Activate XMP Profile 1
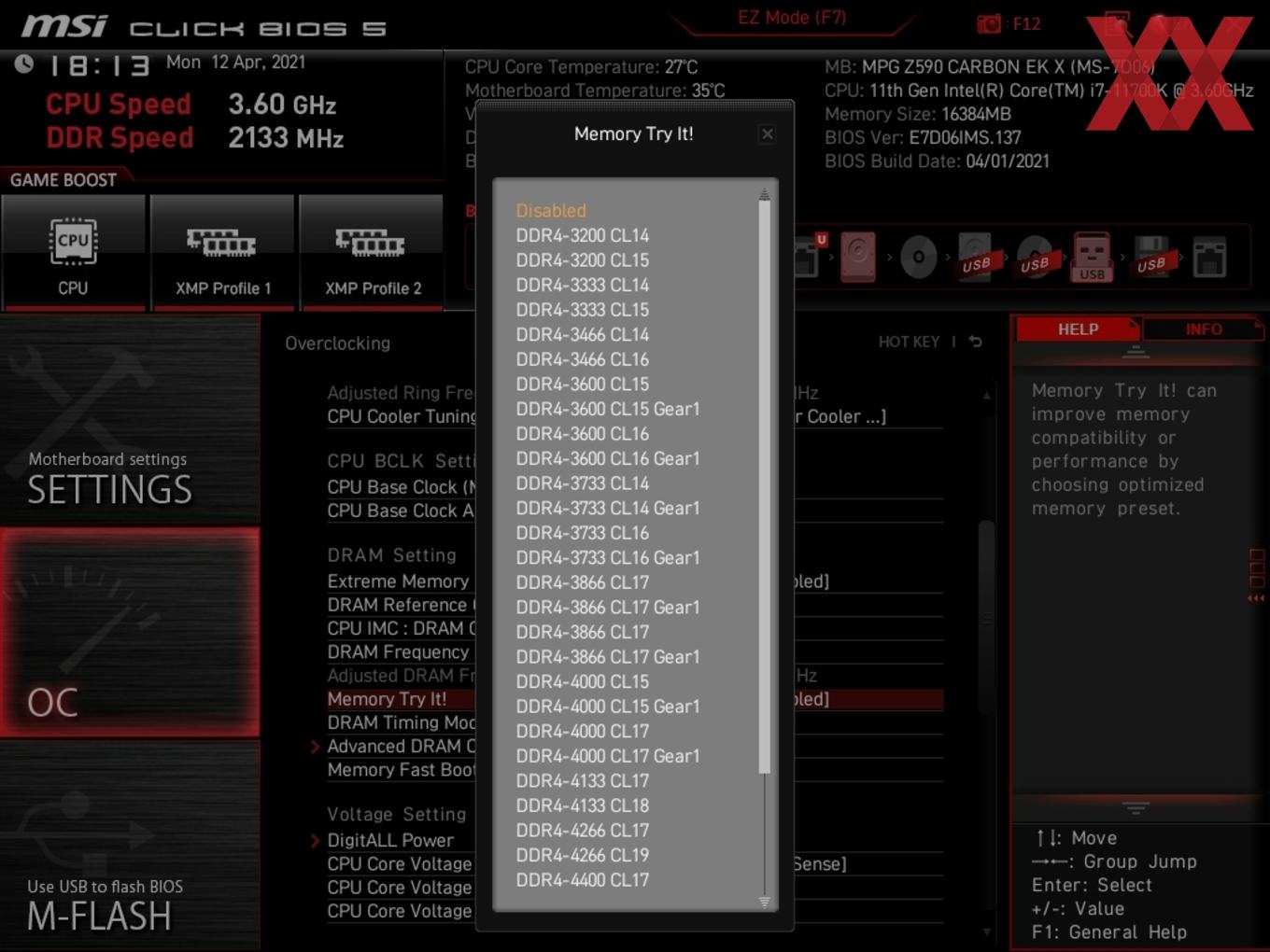The image size is (1270, 952). click(x=222, y=252)
